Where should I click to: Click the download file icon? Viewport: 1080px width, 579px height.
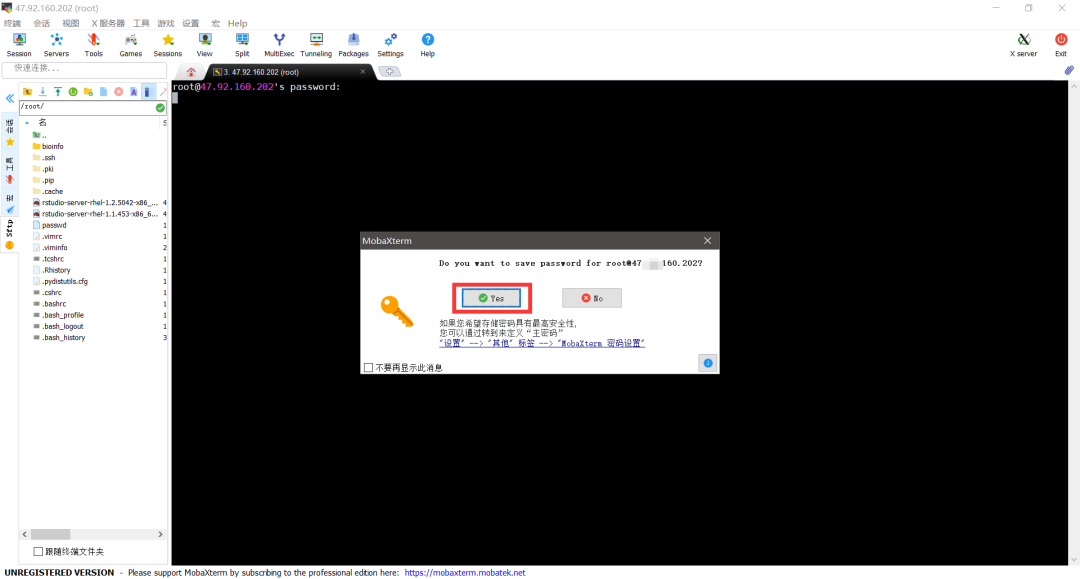42,91
